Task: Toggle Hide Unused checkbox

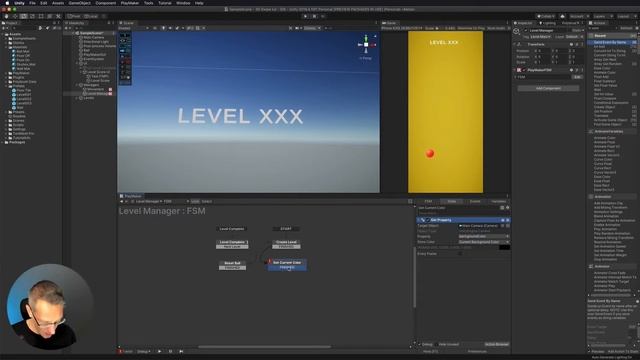Action: (x=436, y=344)
